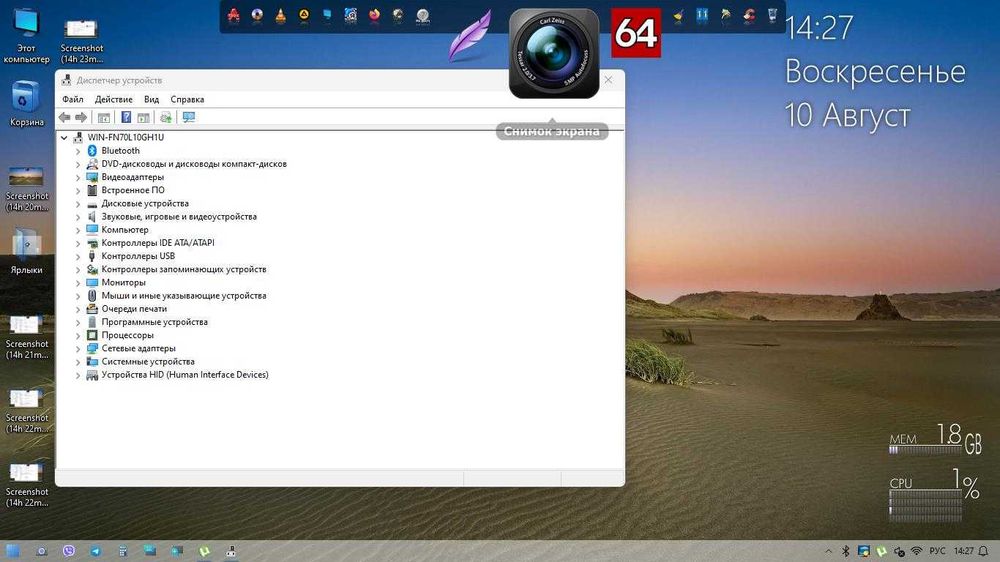Image resolution: width=1000 pixels, height=562 pixels.
Task: Click the Bluetooth icon in the device tree
Action: (92, 151)
